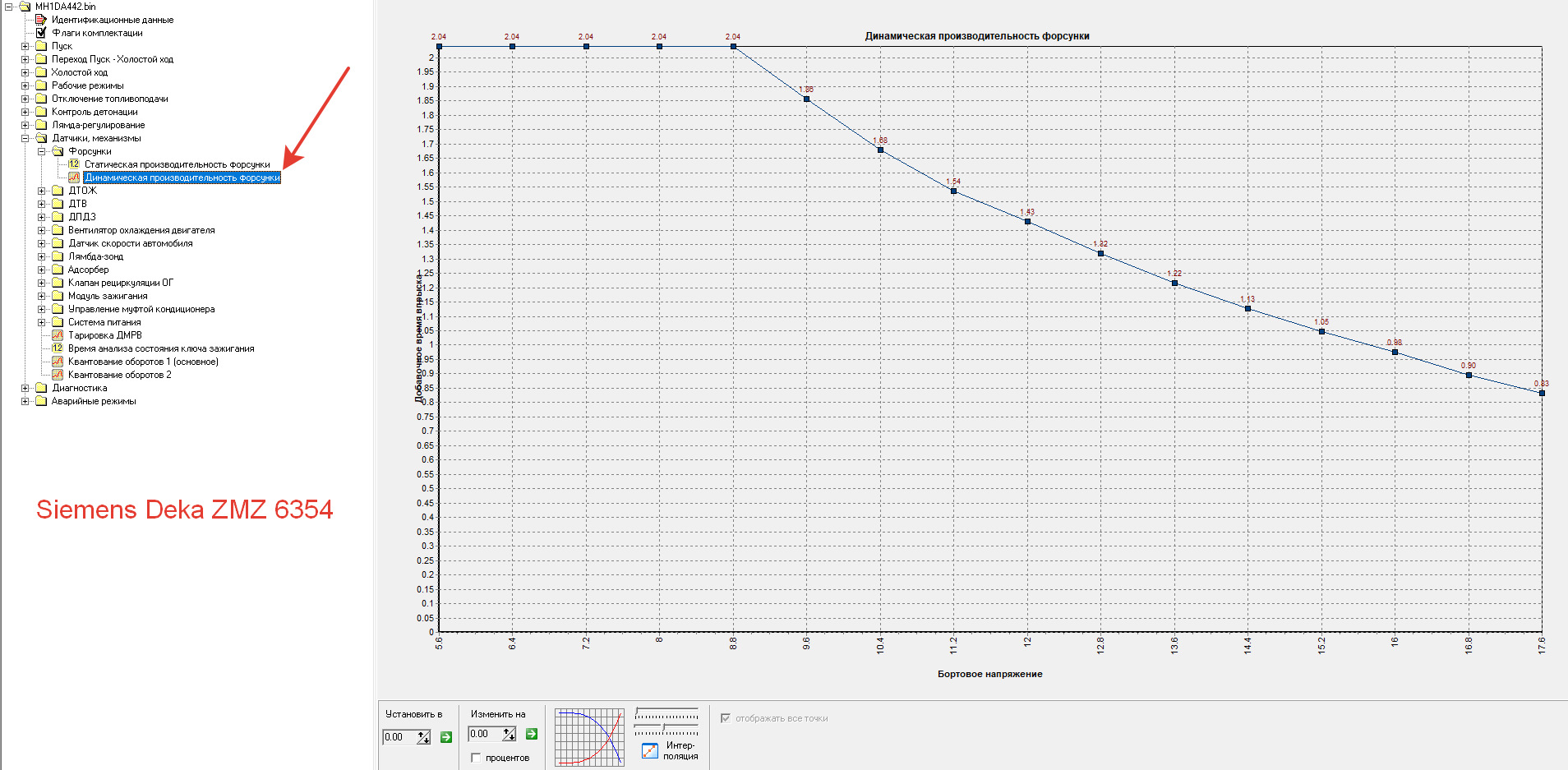Image resolution: width=1568 pixels, height=770 pixels.
Task: Click the Система питания folder icon
Action: (x=58, y=322)
